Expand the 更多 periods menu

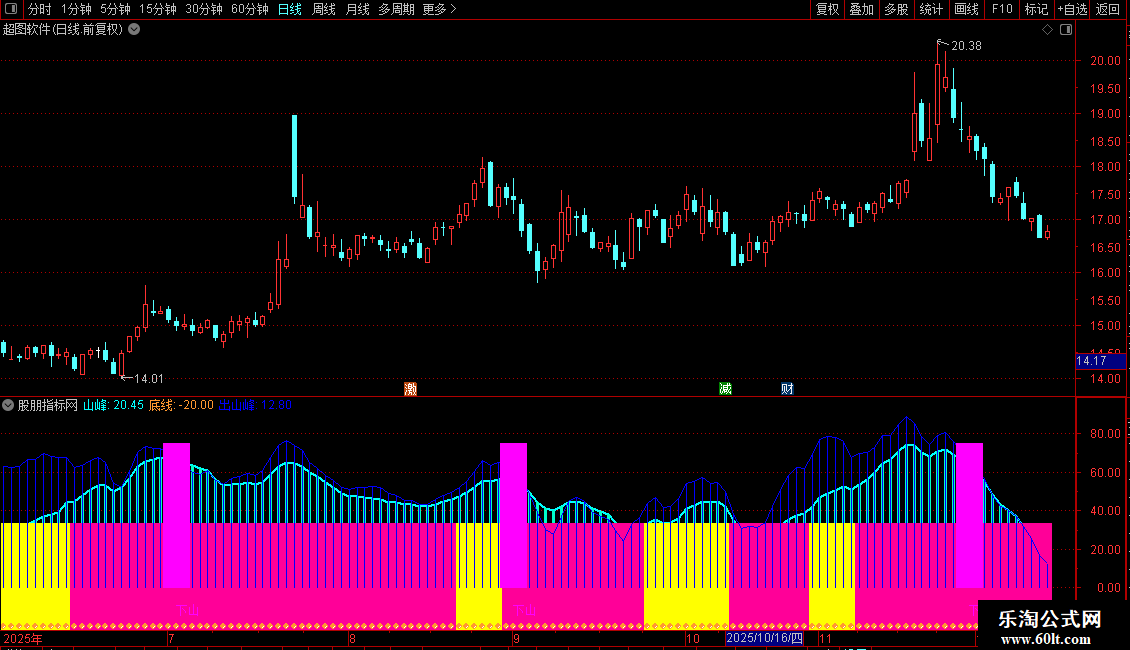pyautogui.click(x=440, y=9)
